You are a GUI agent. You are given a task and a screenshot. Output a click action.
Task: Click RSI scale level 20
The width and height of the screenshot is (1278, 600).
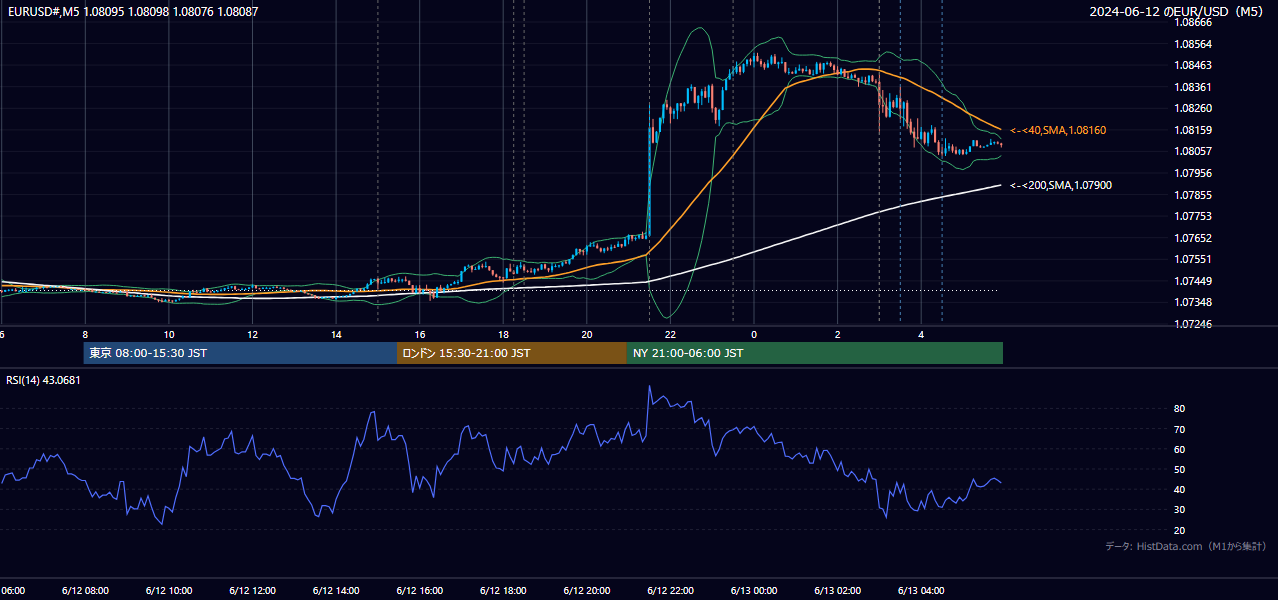tap(1180, 530)
